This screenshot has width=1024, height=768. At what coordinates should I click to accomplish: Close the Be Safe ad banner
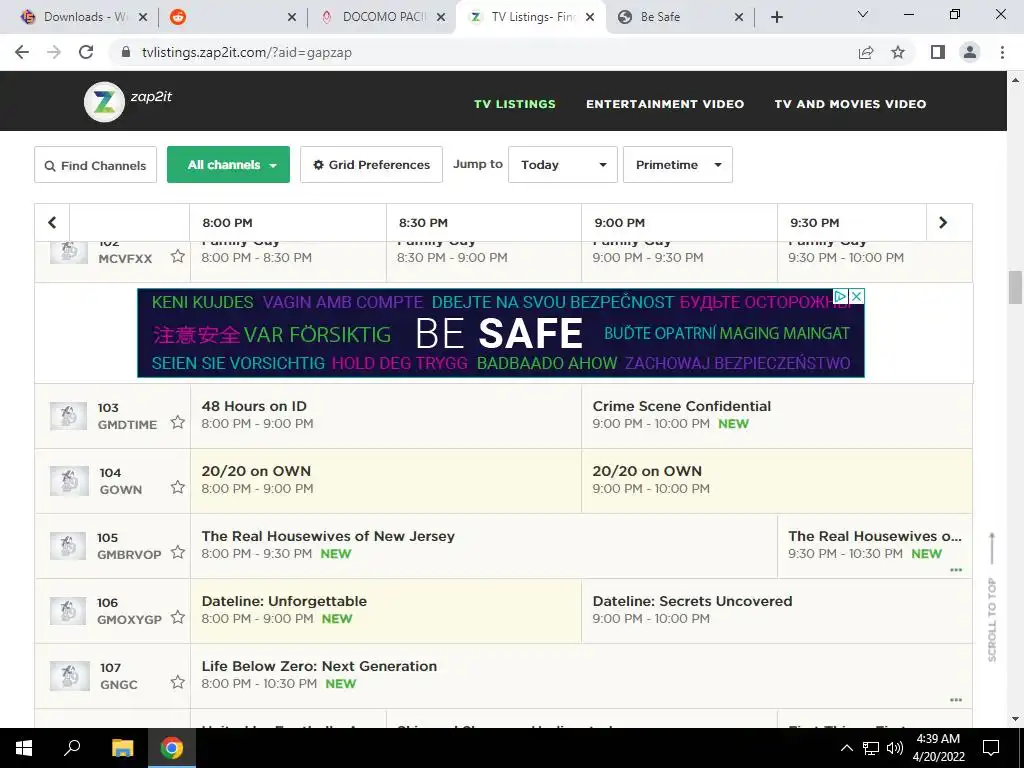pyautogui.click(x=857, y=296)
